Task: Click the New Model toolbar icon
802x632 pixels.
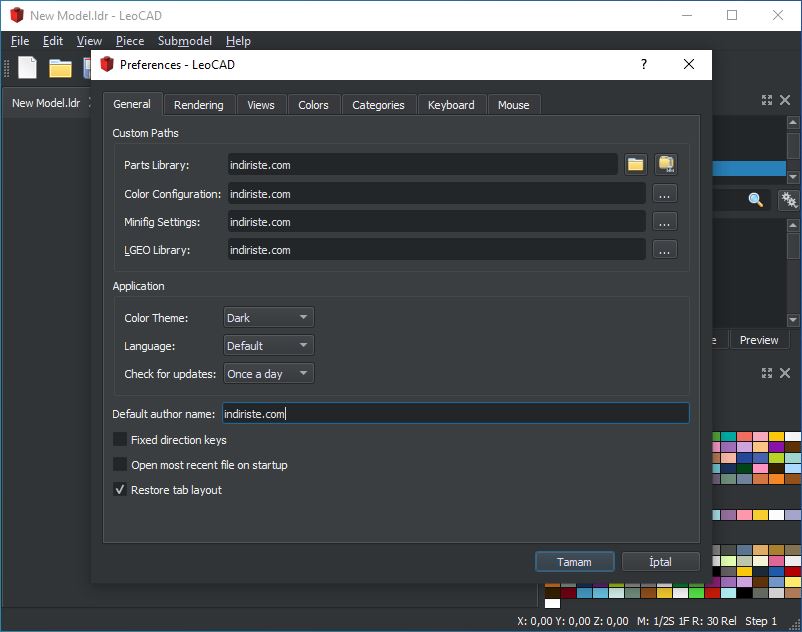Action: [x=28, y=67]
